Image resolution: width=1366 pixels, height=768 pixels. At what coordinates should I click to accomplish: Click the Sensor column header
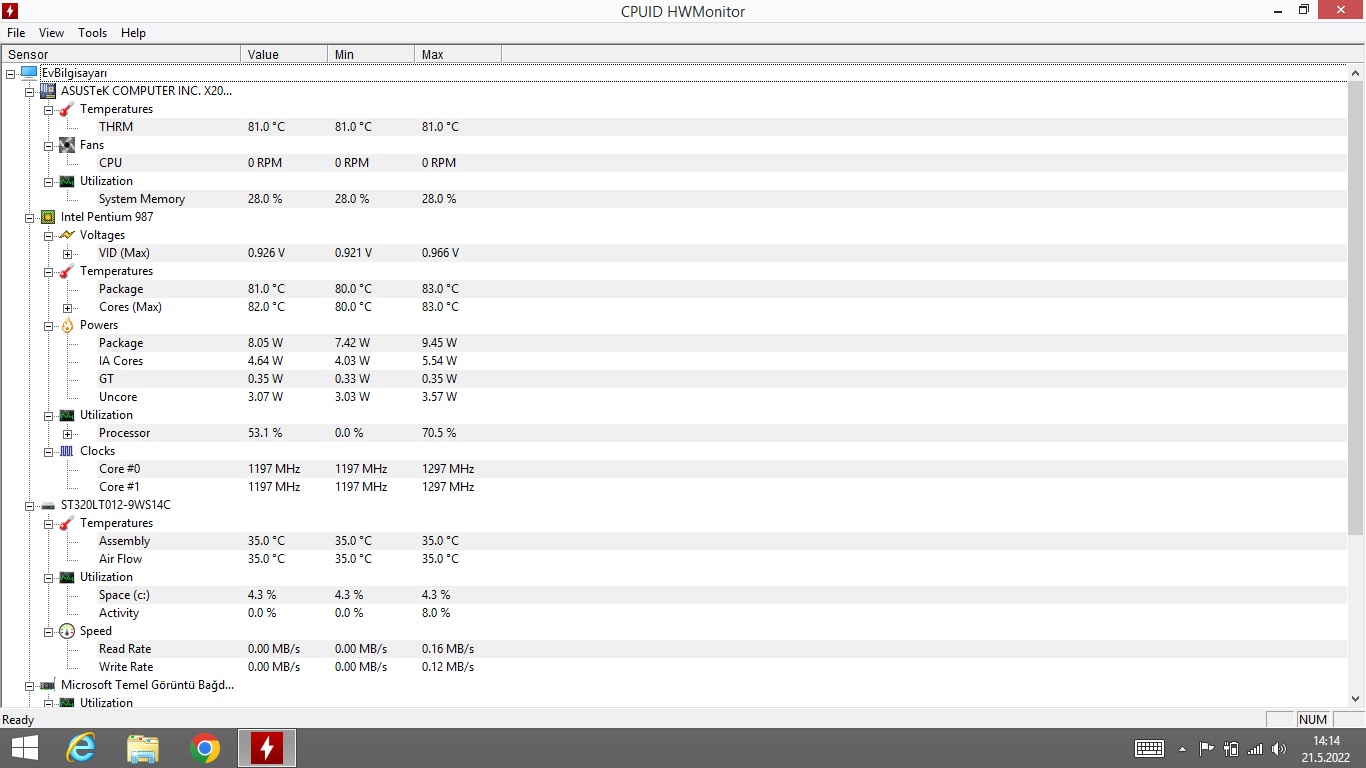point(120,54)
